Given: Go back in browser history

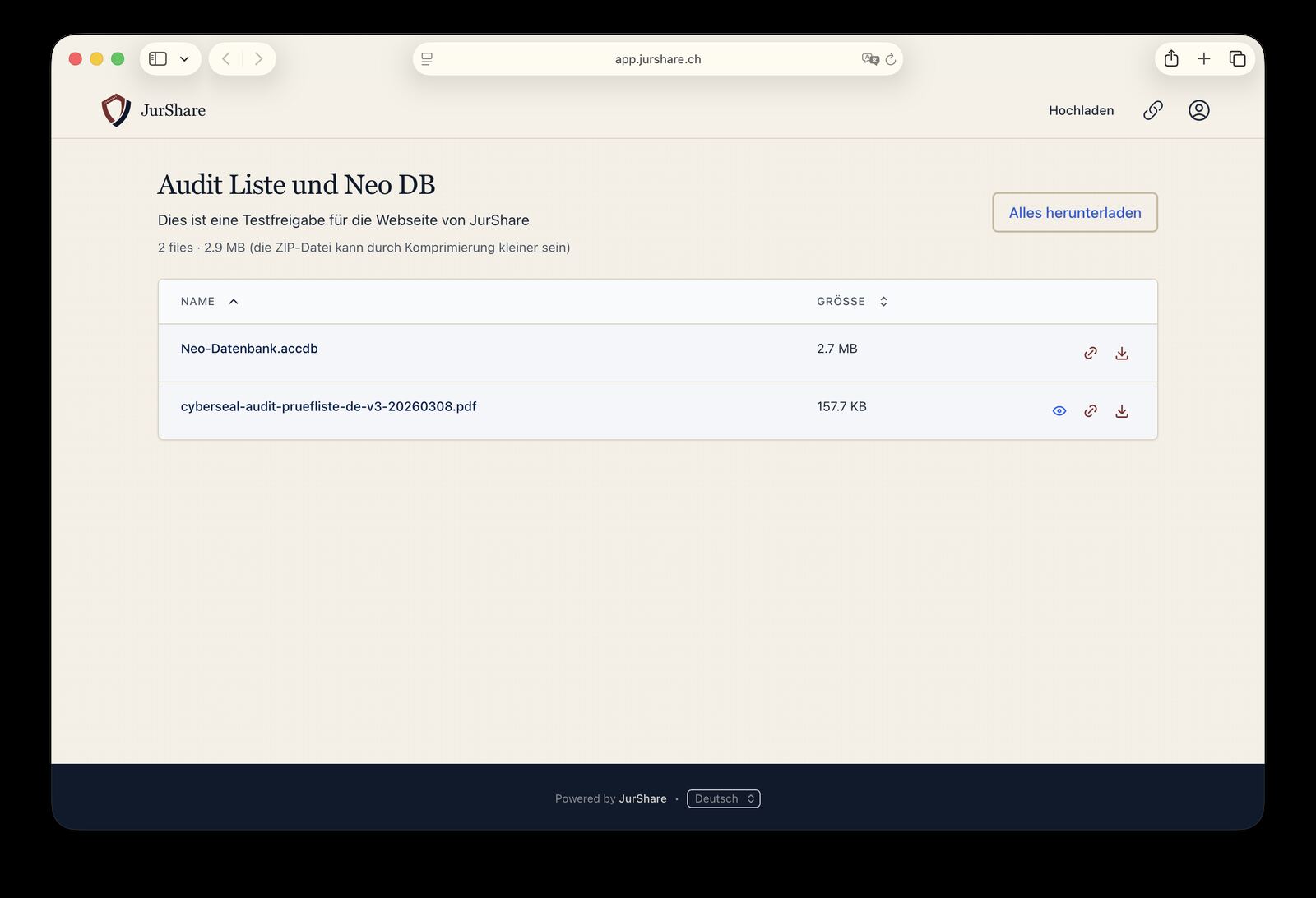Looking at the screenshot, I should point(226,58).
